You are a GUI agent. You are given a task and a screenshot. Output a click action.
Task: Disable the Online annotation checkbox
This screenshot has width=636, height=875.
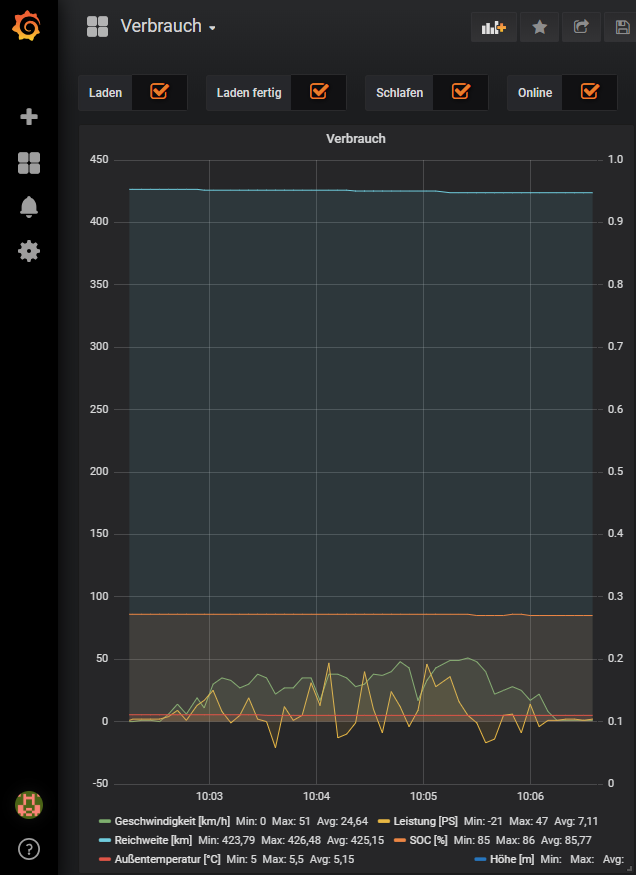(x=590, y=92)
